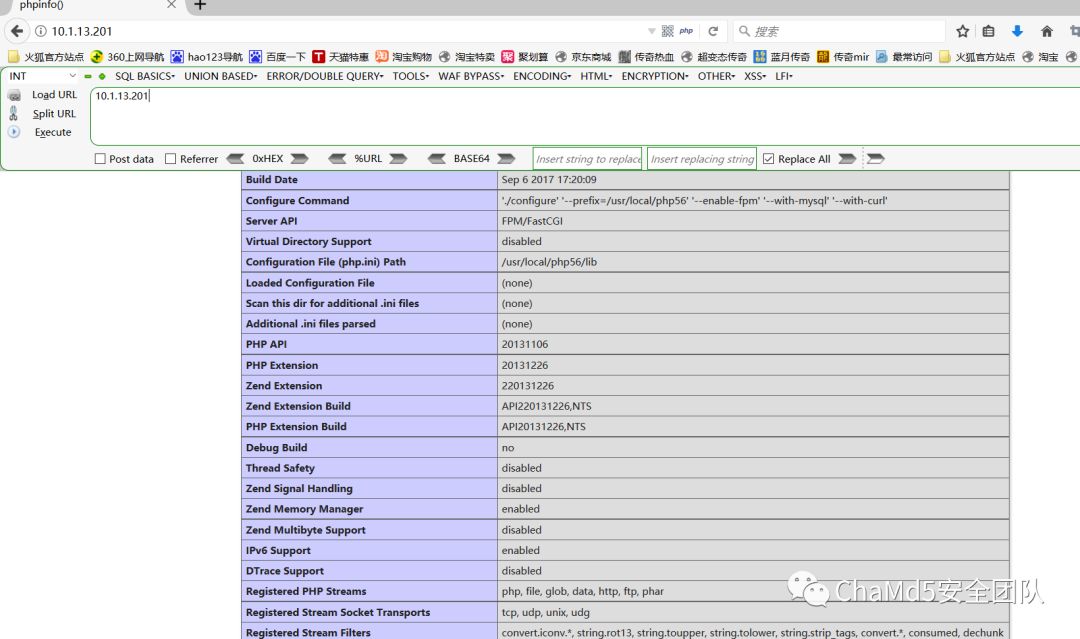
Task: Open the 传奇mir bookmark
Action: pyautogui.click(x=843, y=56)
